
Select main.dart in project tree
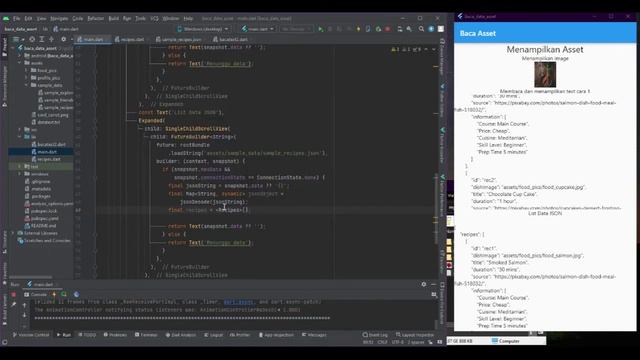pyautogui.click(x=47, y=152)
